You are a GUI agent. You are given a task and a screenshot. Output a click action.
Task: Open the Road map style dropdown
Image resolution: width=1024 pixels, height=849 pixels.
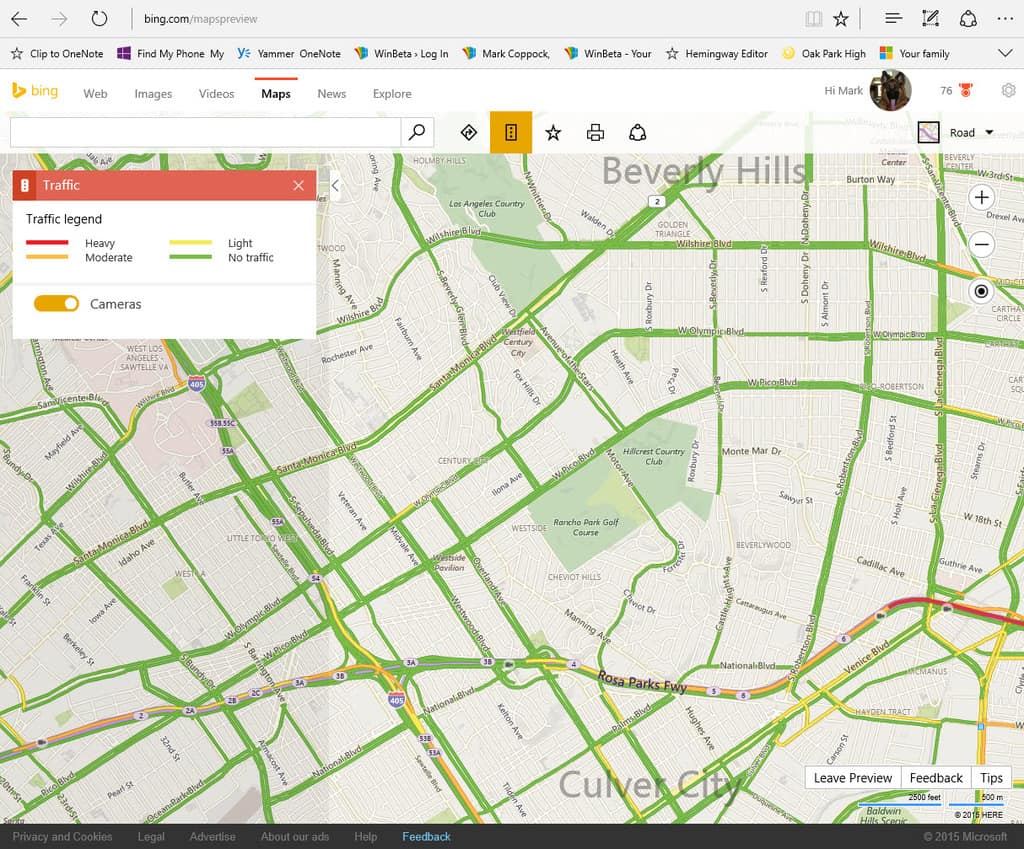click(x=971, y=133)
